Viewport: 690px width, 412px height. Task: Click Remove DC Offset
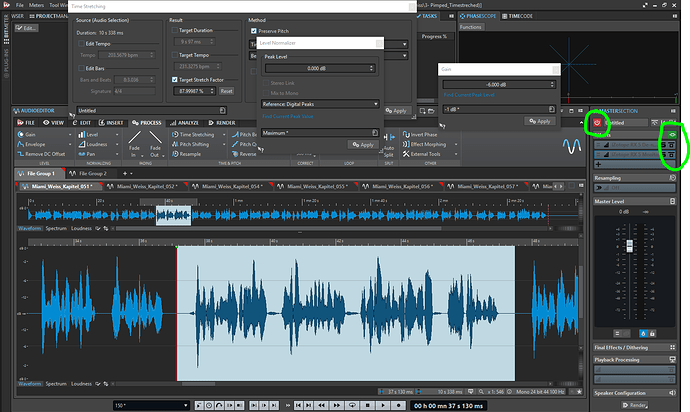pyautogui.click(x=47, y=155)
